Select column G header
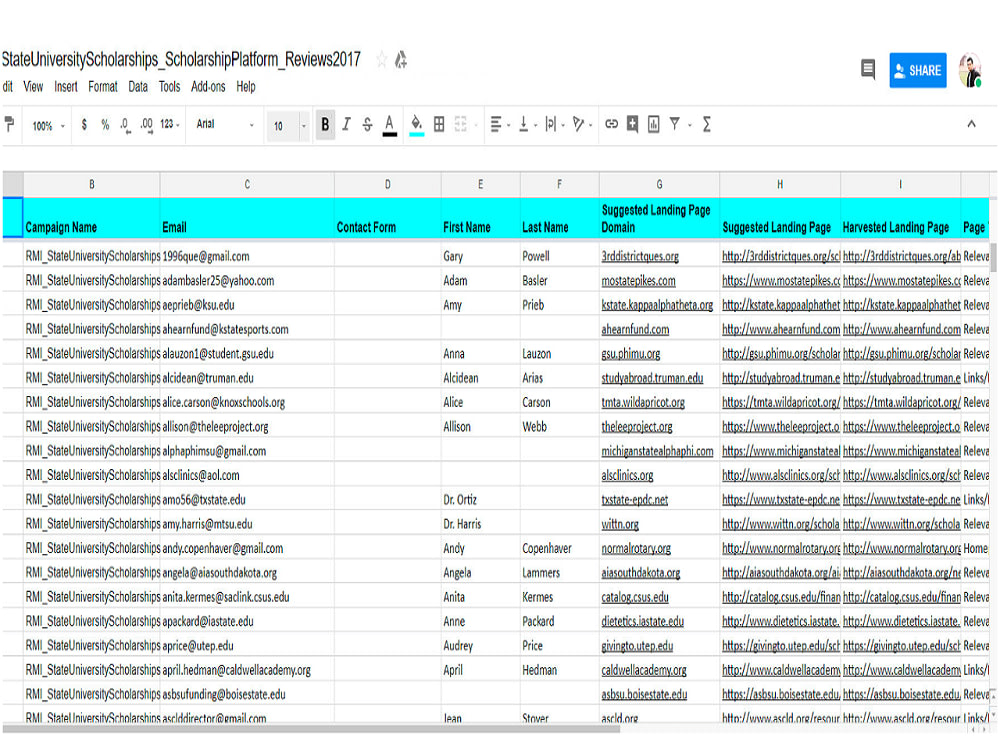The image size is (1000, 750). click(659, 184)
